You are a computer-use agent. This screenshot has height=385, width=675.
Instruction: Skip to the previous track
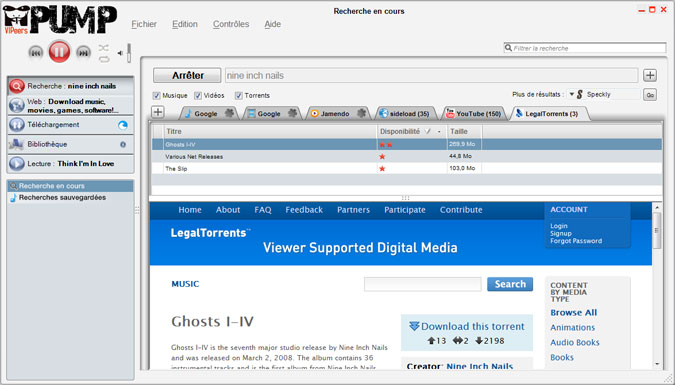(36, 53)
